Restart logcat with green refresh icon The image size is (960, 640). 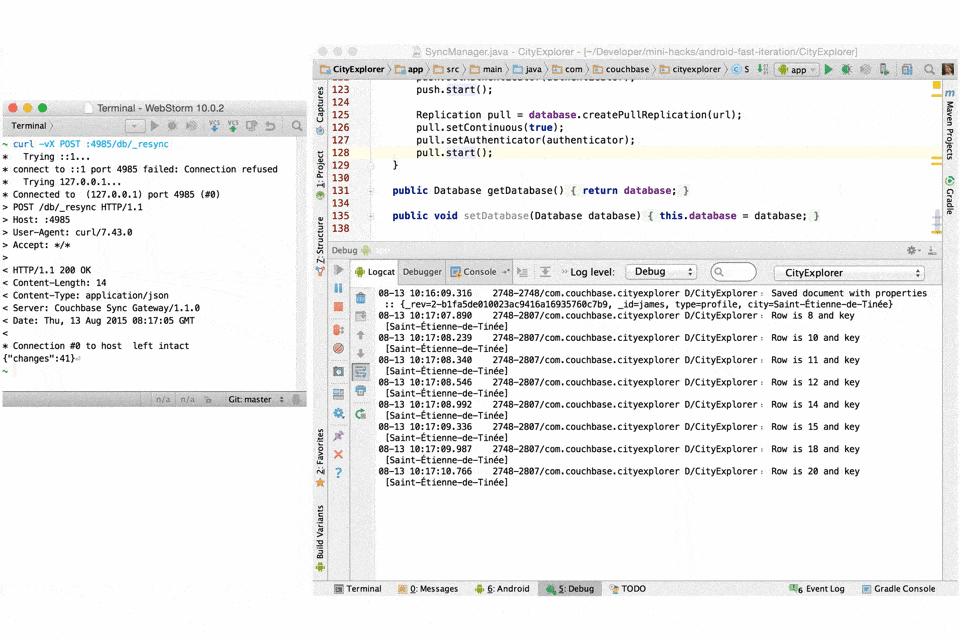click(x=361, y=414)
